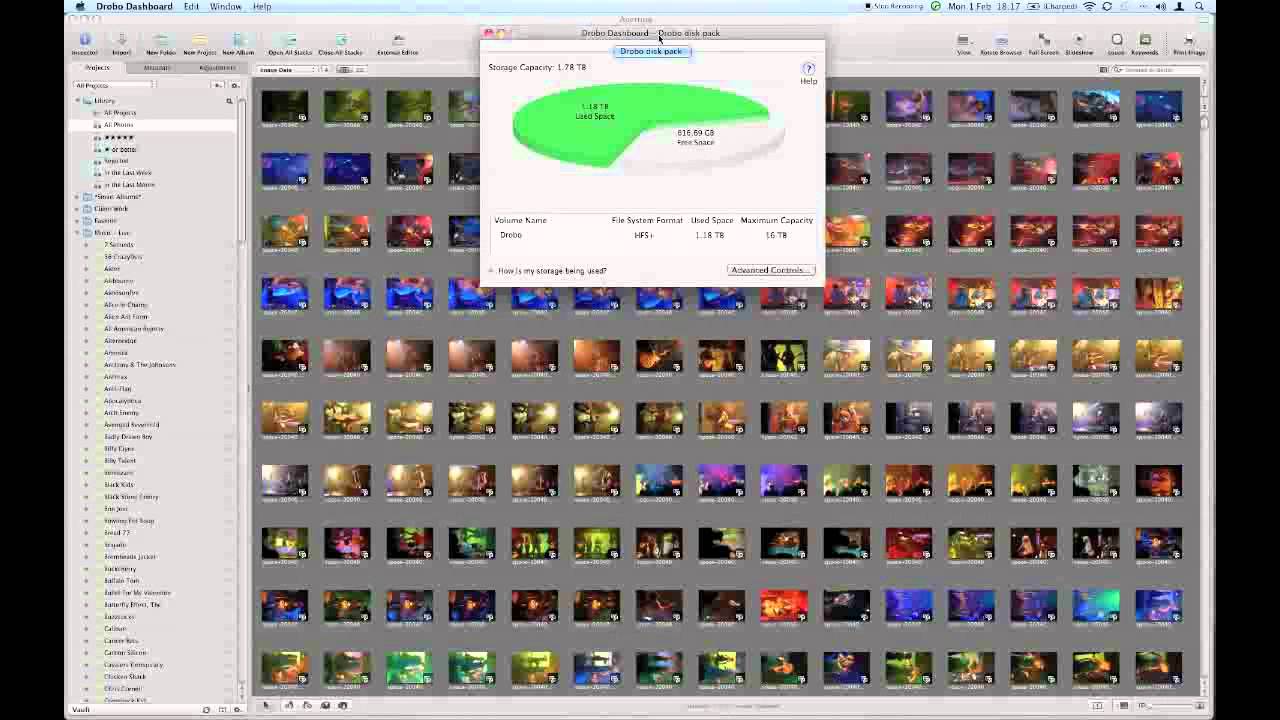Screen dimensions: 1280x720
Task: Open the Edit menu
Action: 191,6
